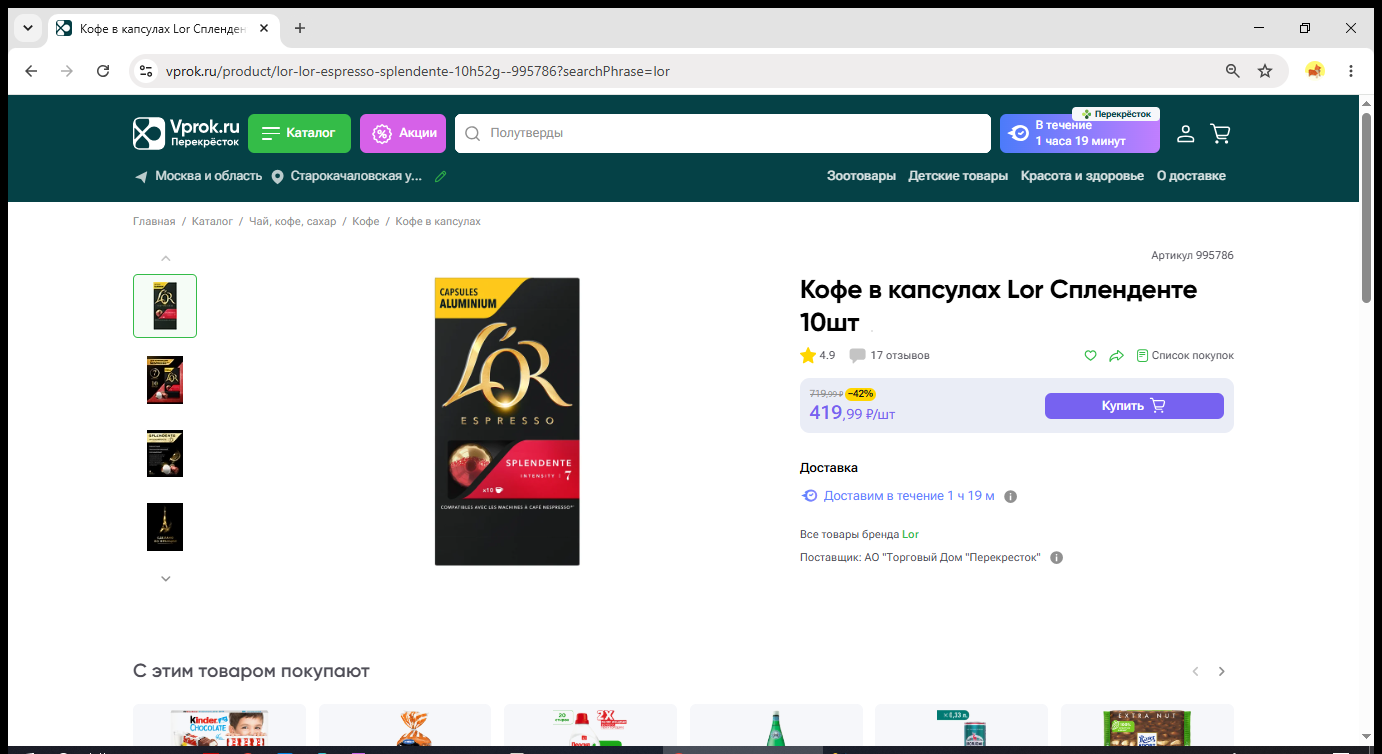Open the Зоотовары section
Viewport: 1382px width, 754px height.
[861, 176]
